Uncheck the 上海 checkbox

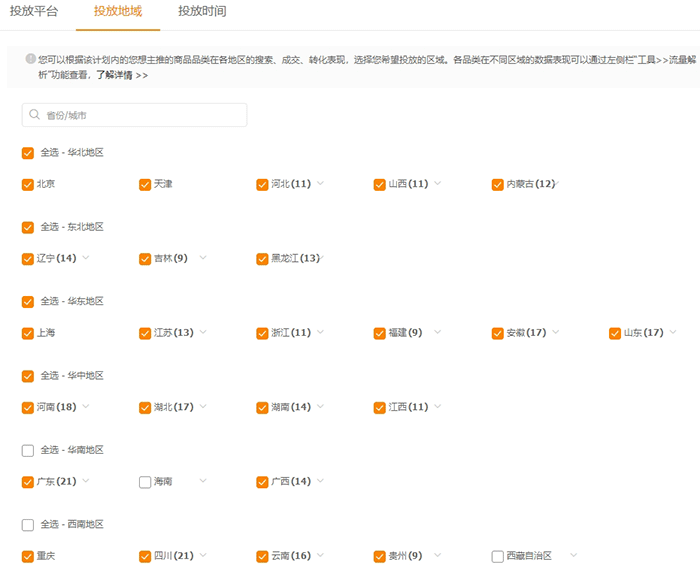tap(28, 333)
